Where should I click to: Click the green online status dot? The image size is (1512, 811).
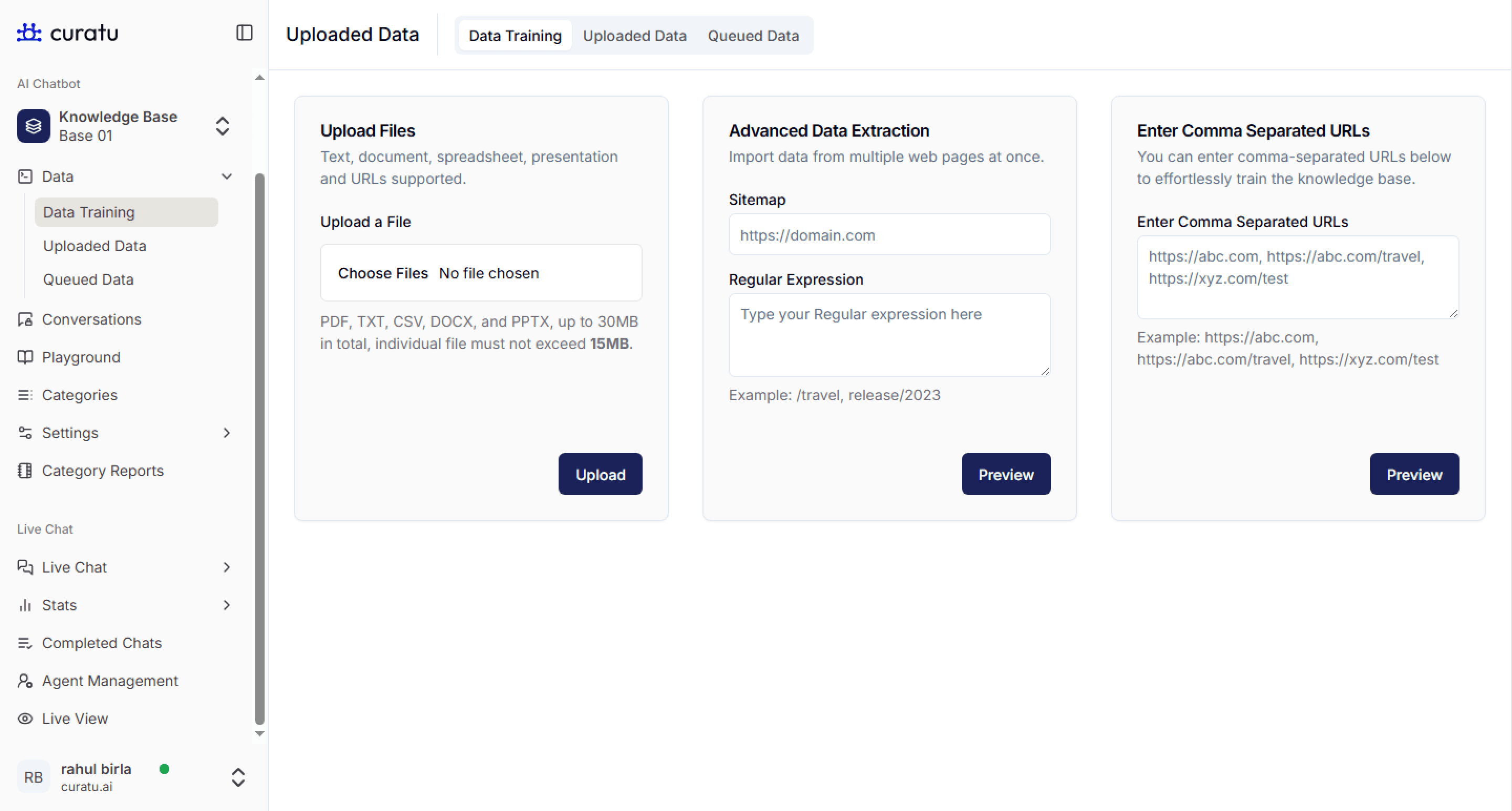[x=164, y=769]
